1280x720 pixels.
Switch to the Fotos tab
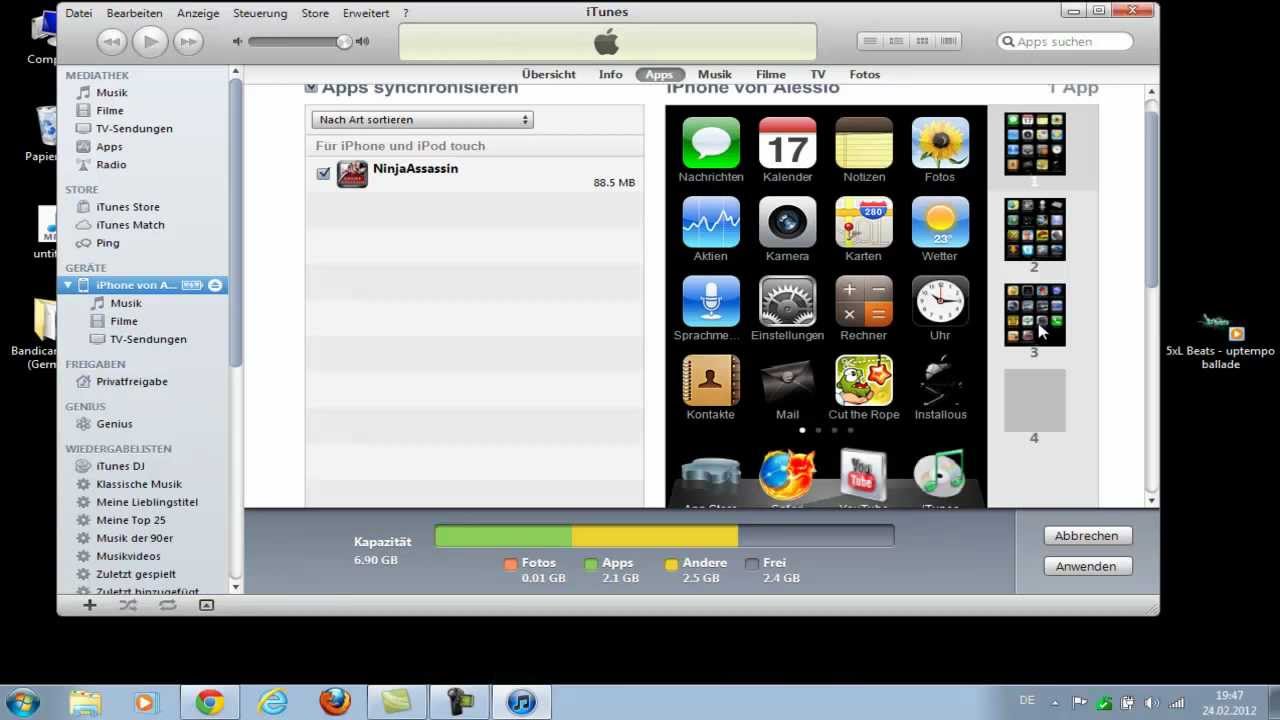click(865, 75)
